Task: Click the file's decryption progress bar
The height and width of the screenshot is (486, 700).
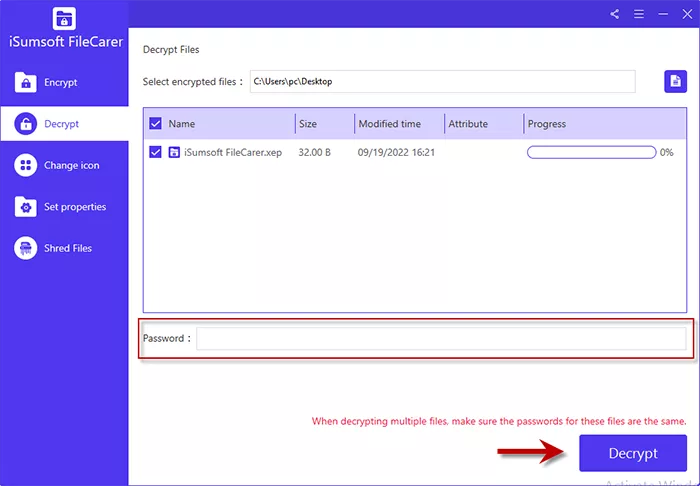Action: coord(592,152)
